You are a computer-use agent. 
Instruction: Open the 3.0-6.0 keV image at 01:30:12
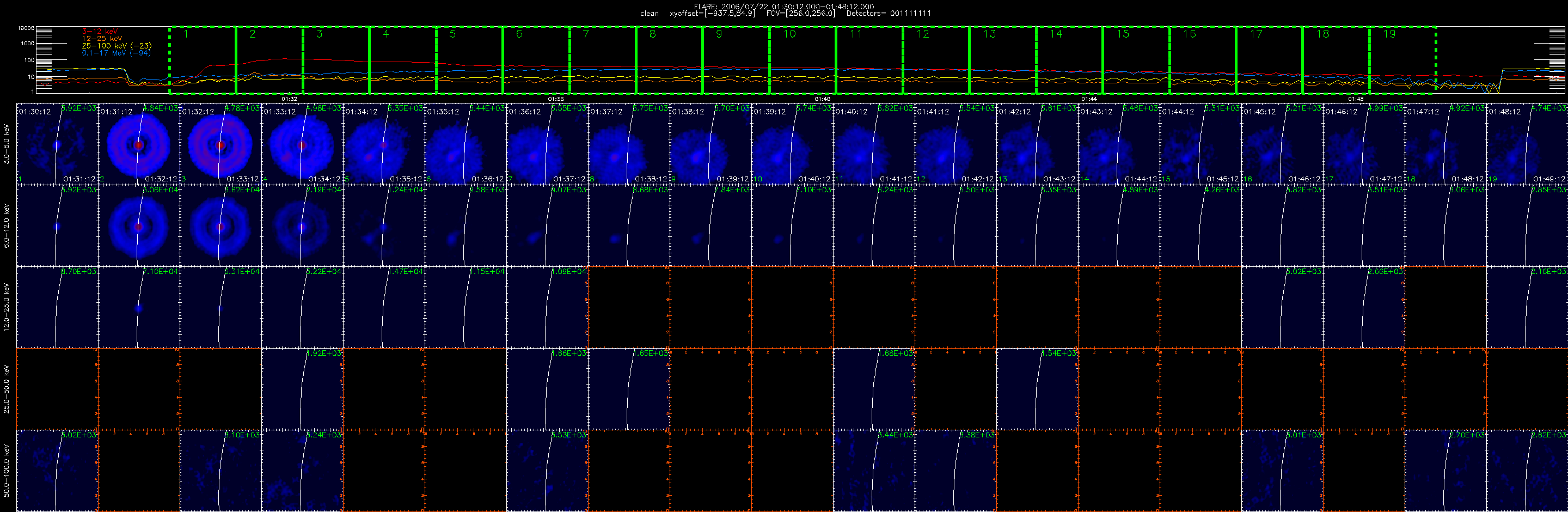click(x=57, y=144)
